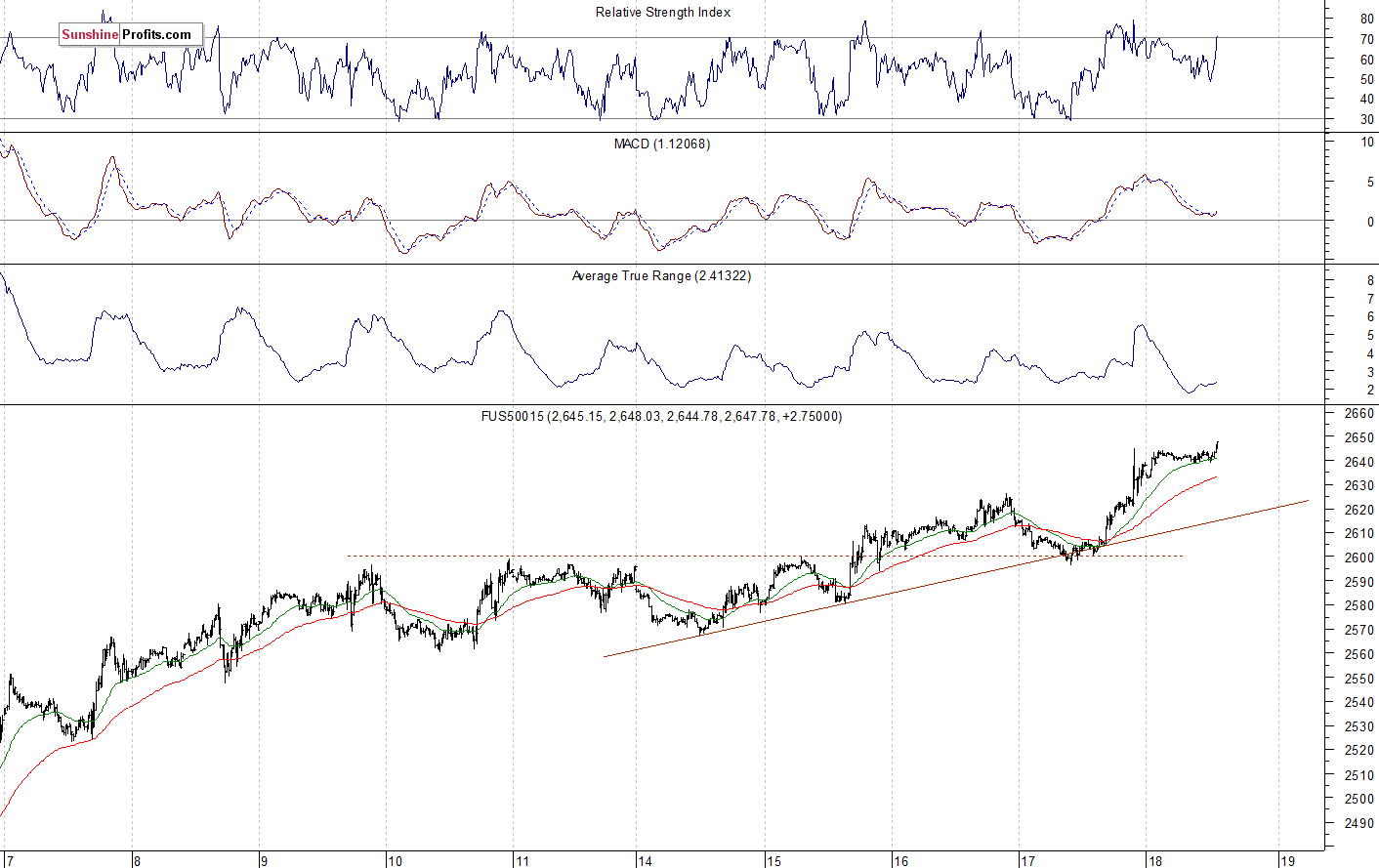This screenshot has width=1379, height=868.
Task: Click price axis label 2660
Action: click(x=1358, y=413)
